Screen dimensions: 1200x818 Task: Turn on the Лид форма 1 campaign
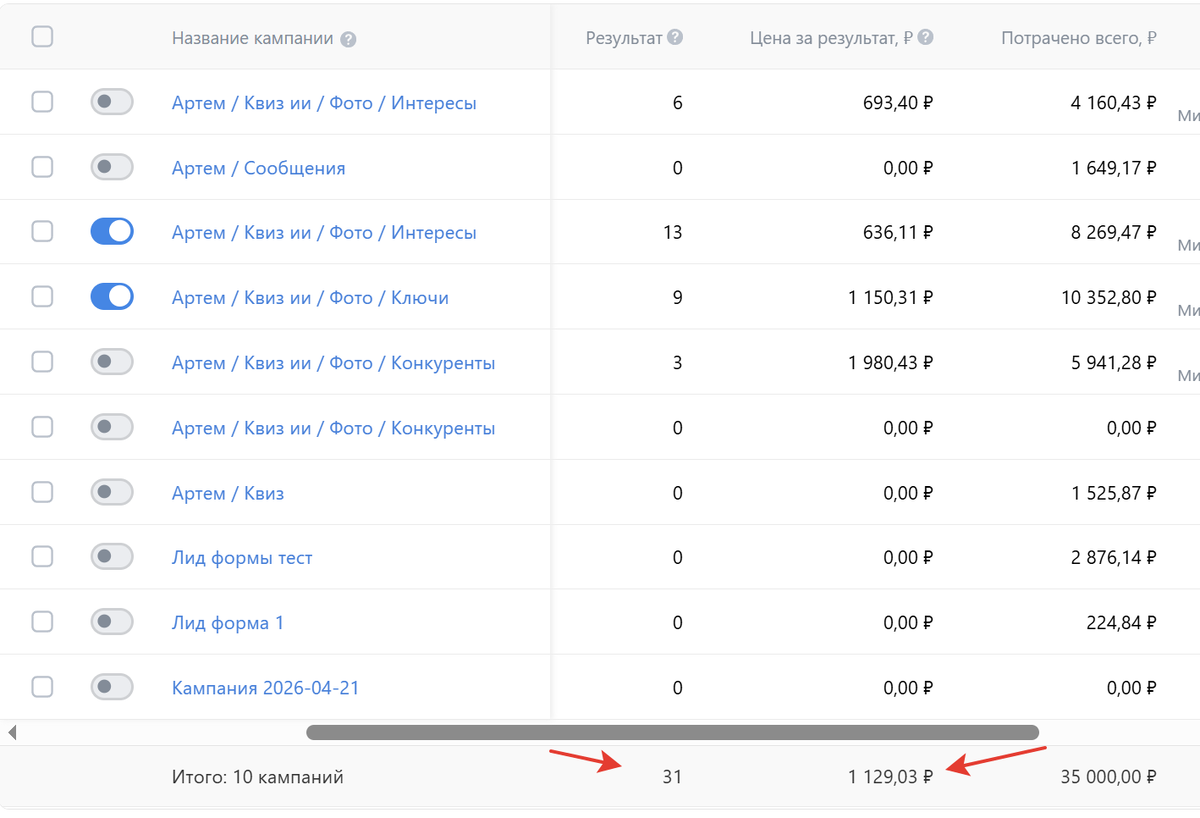(x=112, y=622)
